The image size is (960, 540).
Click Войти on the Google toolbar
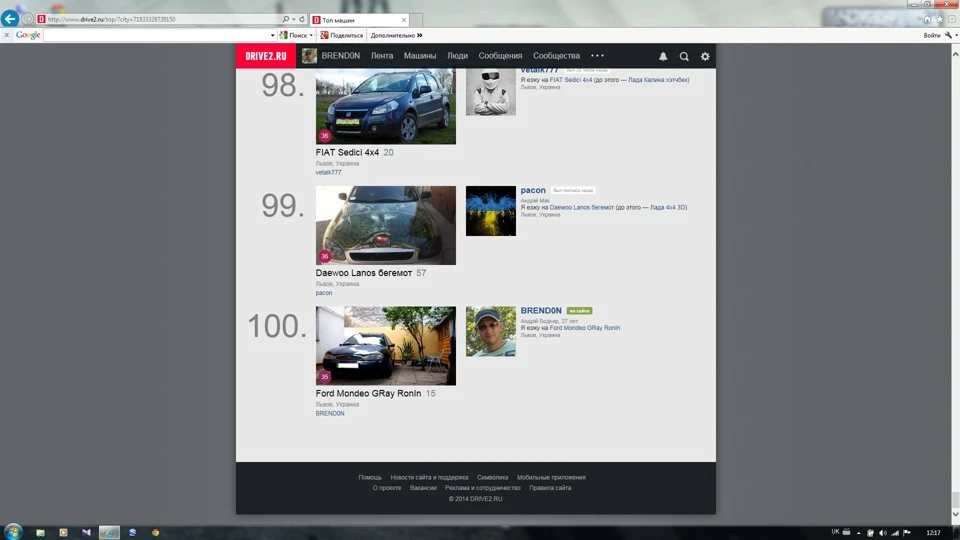931,36
